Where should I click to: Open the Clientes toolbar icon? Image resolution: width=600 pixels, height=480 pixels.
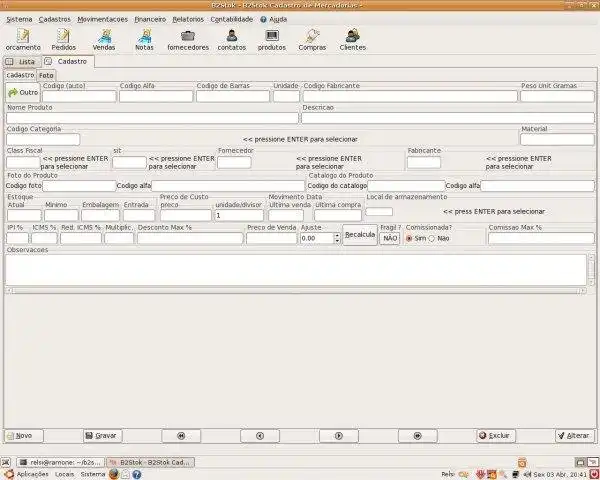(352, 40)
